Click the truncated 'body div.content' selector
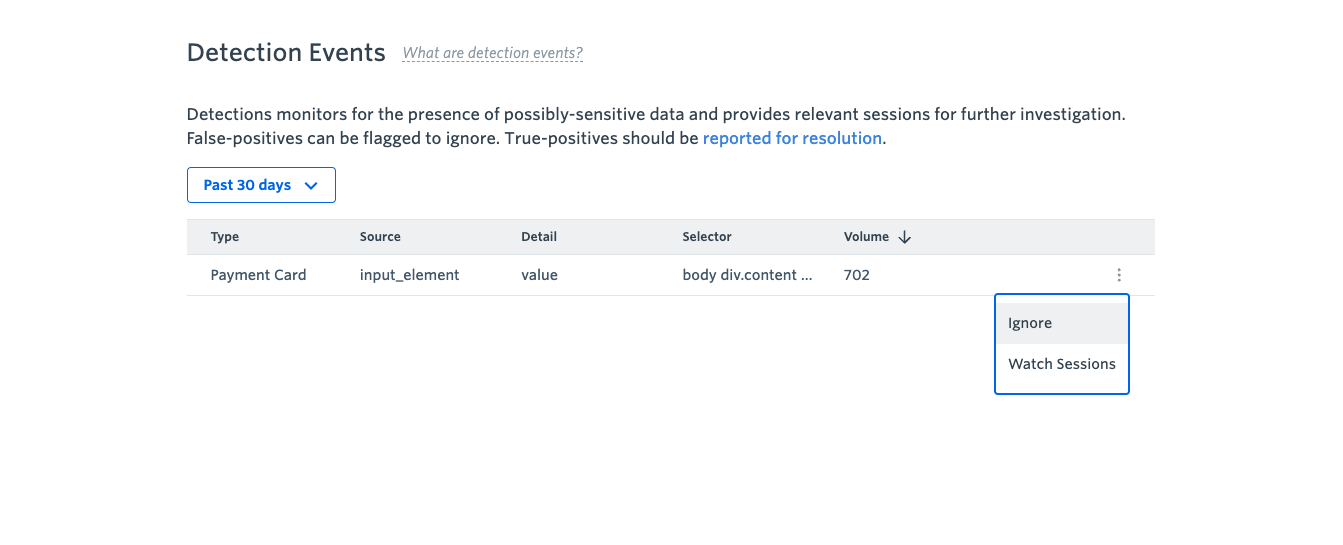The image size is (1343, 545). 747,275
